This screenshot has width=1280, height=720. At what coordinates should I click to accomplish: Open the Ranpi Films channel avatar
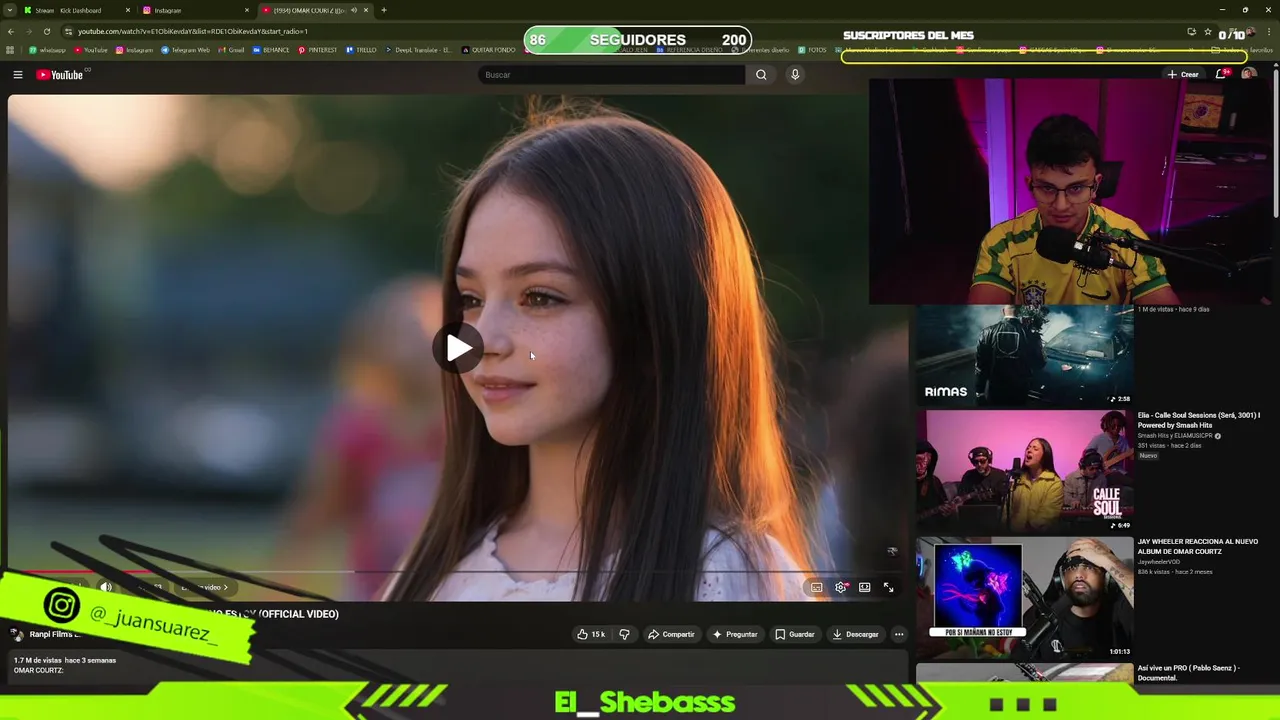[x=17, y=634]
